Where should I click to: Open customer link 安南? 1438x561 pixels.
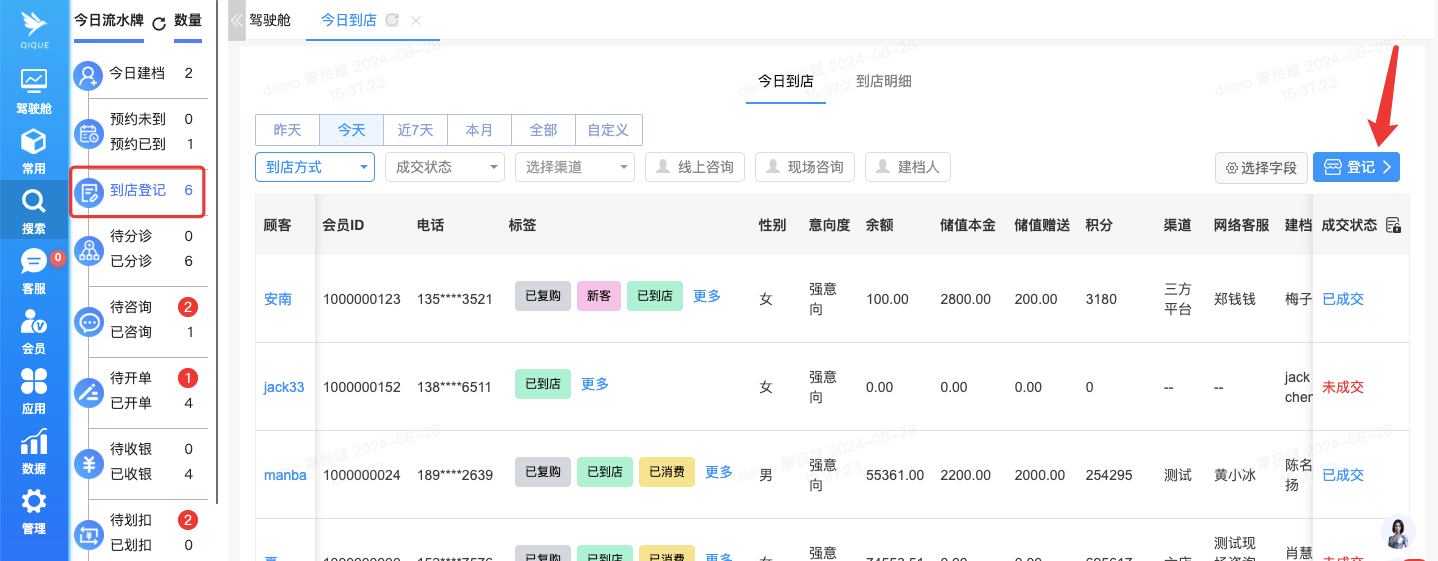278,298
